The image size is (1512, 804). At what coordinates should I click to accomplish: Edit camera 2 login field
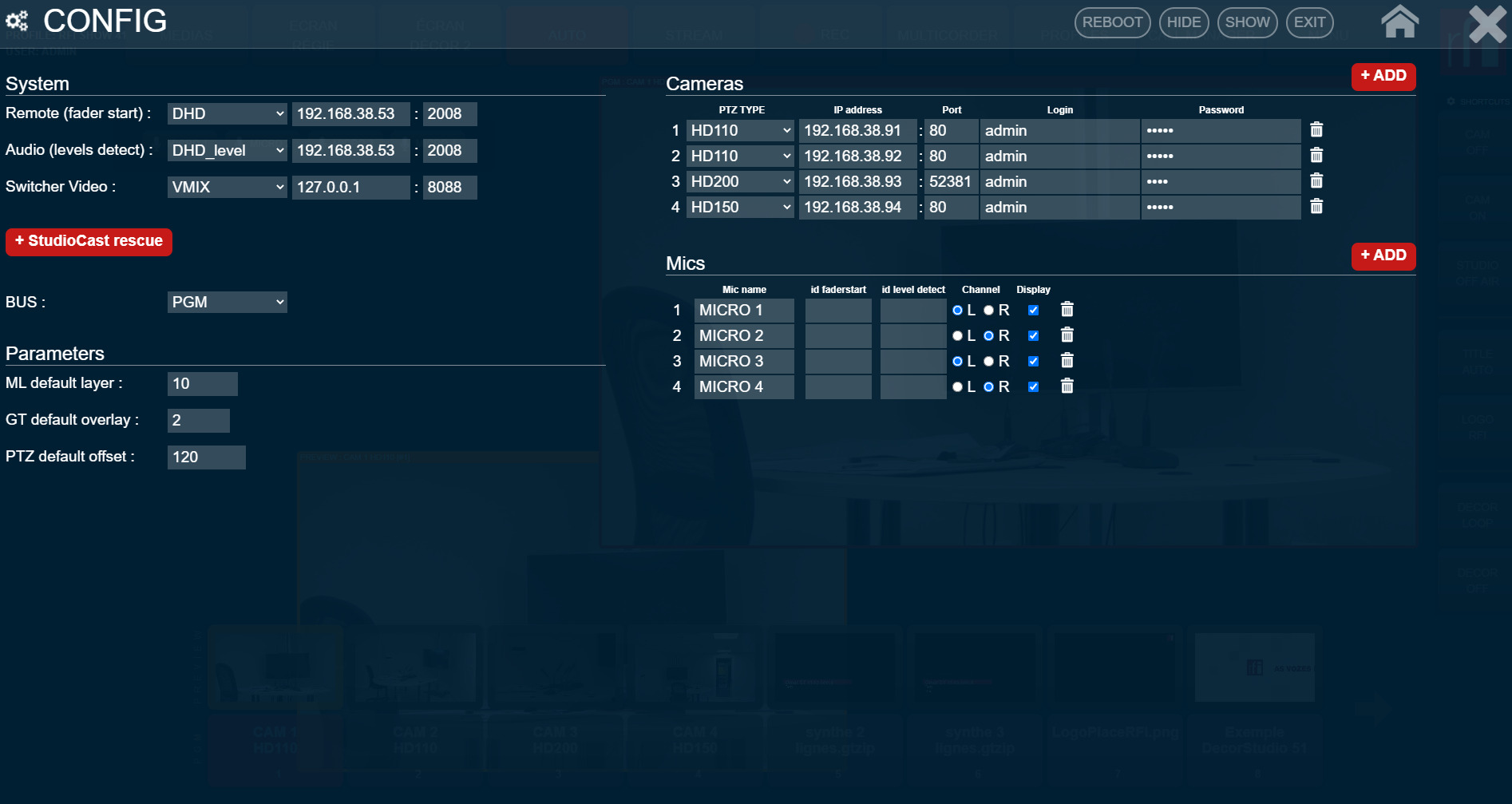point(1059,156)
